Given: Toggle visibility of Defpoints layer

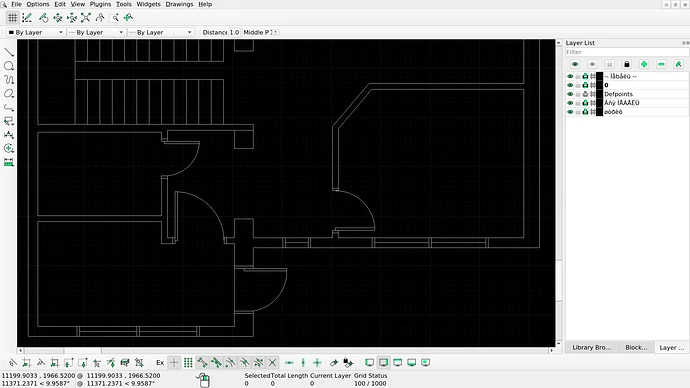Looking at the screenshot, I should [570, 94].
